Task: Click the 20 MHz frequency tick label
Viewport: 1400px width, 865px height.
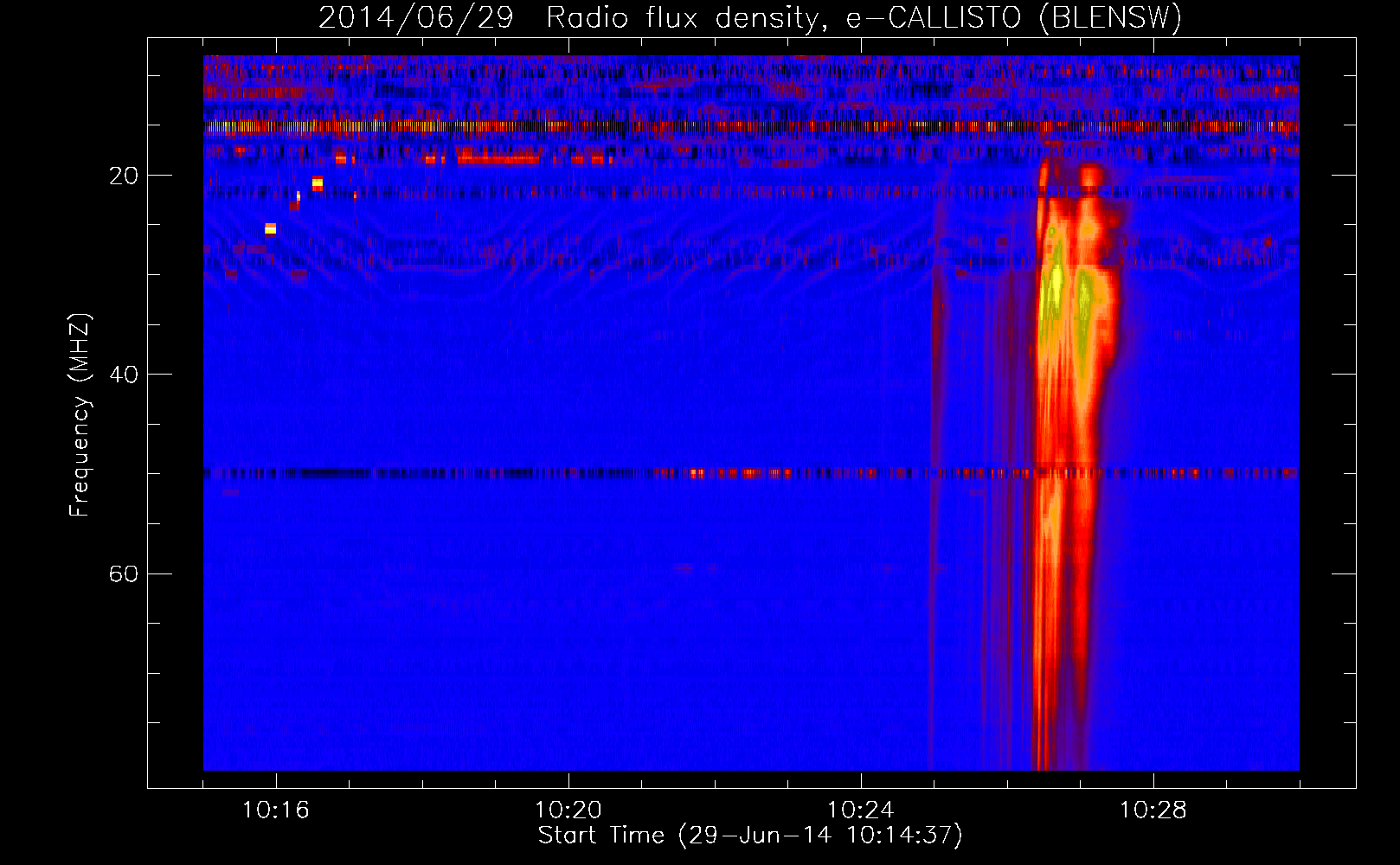Action: tap(123, 176)
